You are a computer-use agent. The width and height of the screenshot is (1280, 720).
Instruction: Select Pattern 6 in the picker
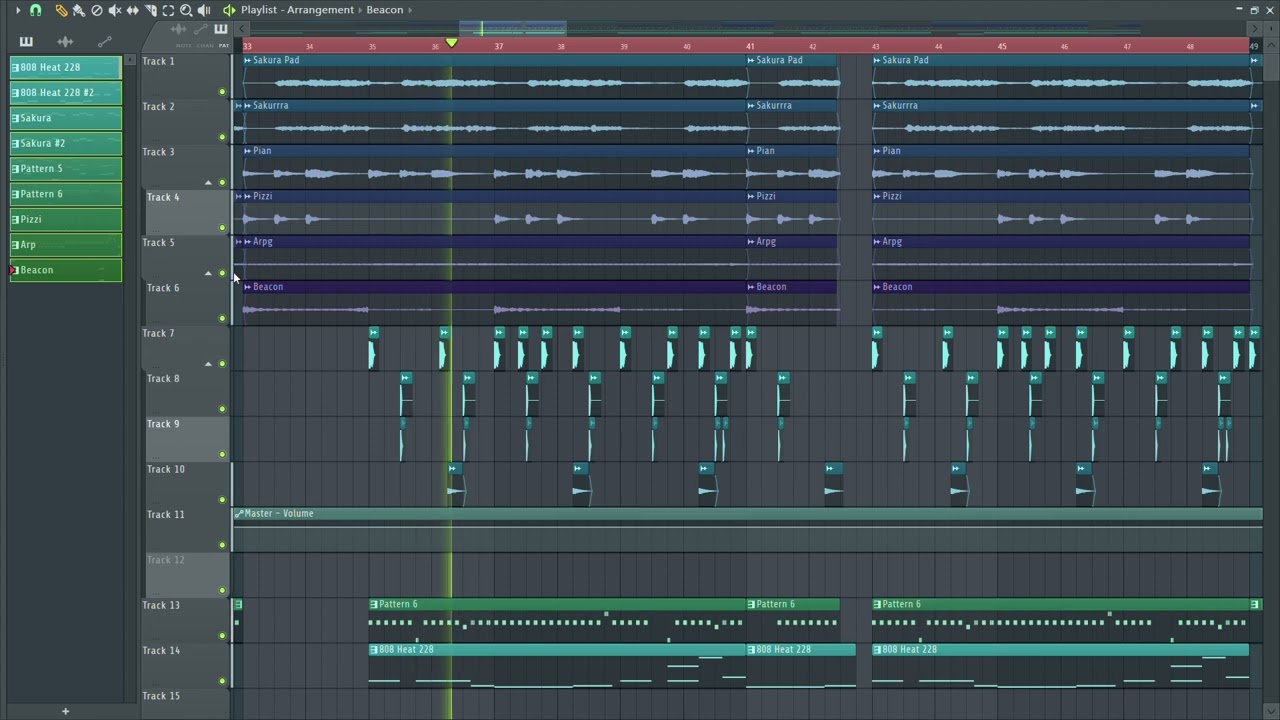(x=66, y=194)
